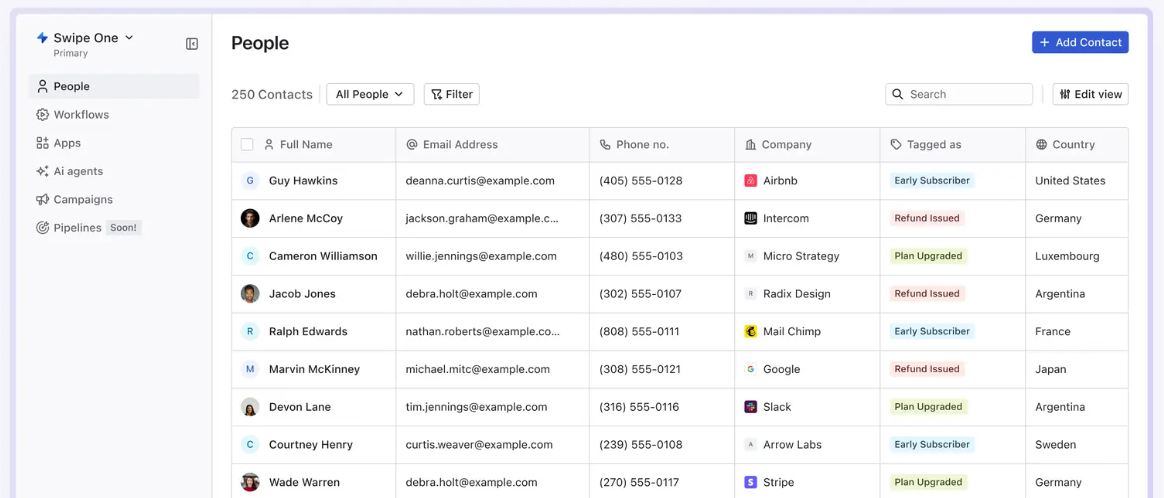Click Arlene McCoy's Refund Issued tag
The height and width of the screenshot is (498, 1164).
point(927,218)
